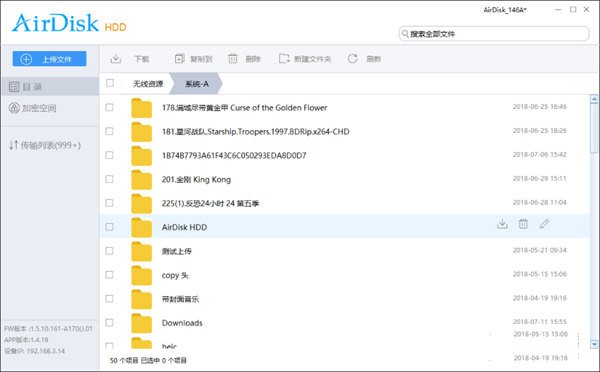The height and width of the screenshot is (372, 600).
Task: Click the 无线资源 breadcrumb
Action: [148, 84]
